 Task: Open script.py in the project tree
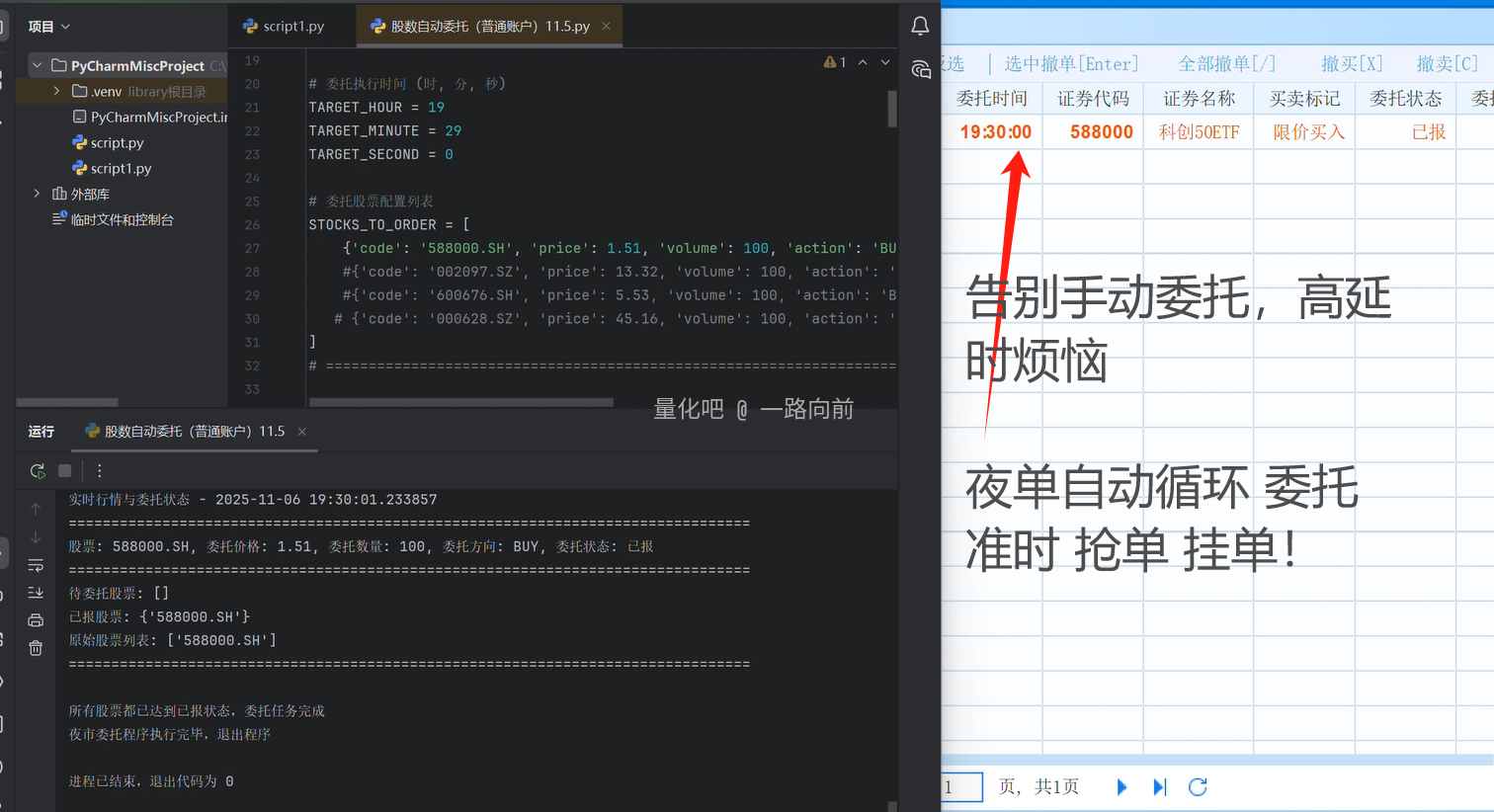pos(117,142)
